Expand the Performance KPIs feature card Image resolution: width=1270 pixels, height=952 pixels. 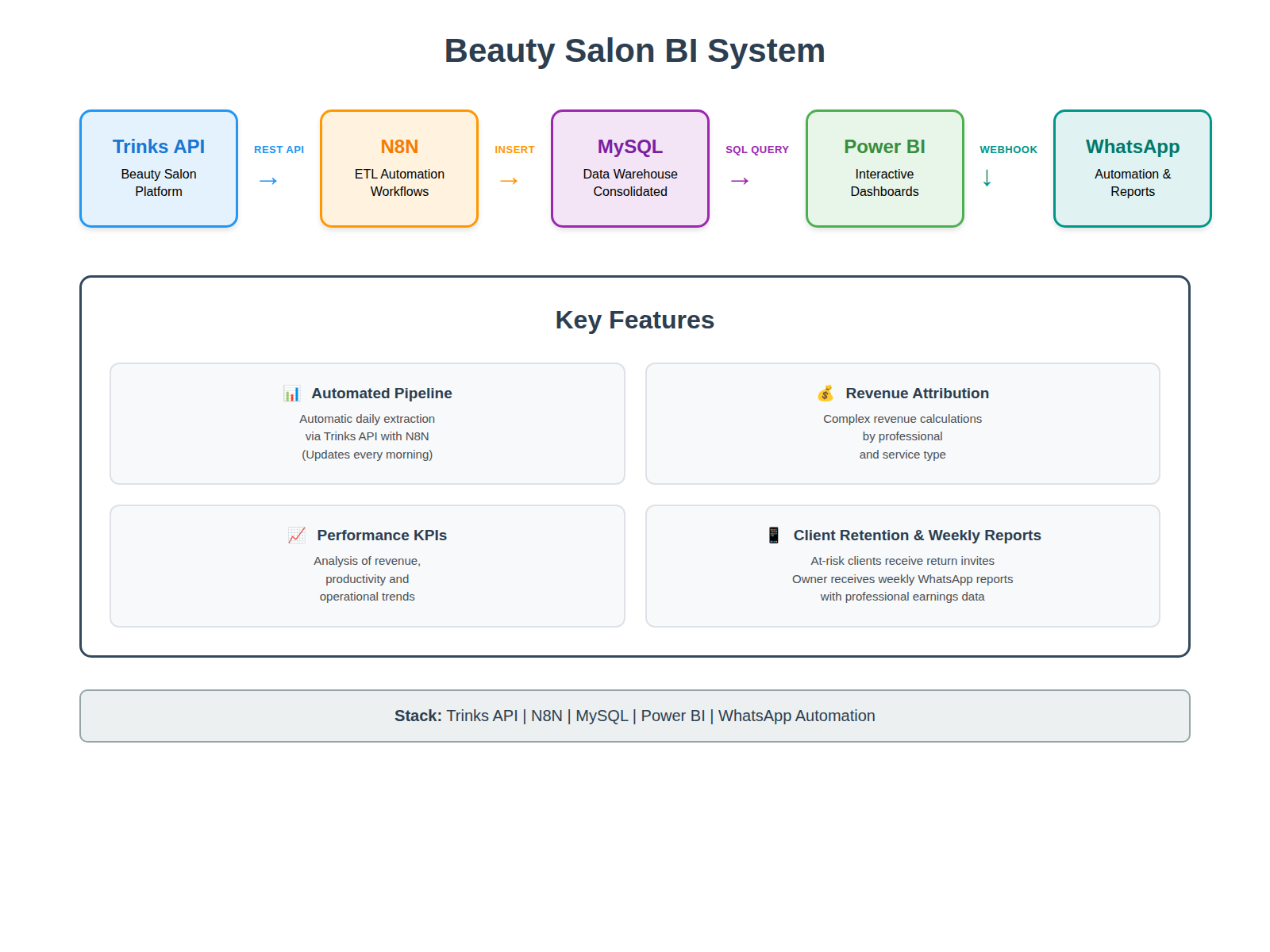[367, 565]
